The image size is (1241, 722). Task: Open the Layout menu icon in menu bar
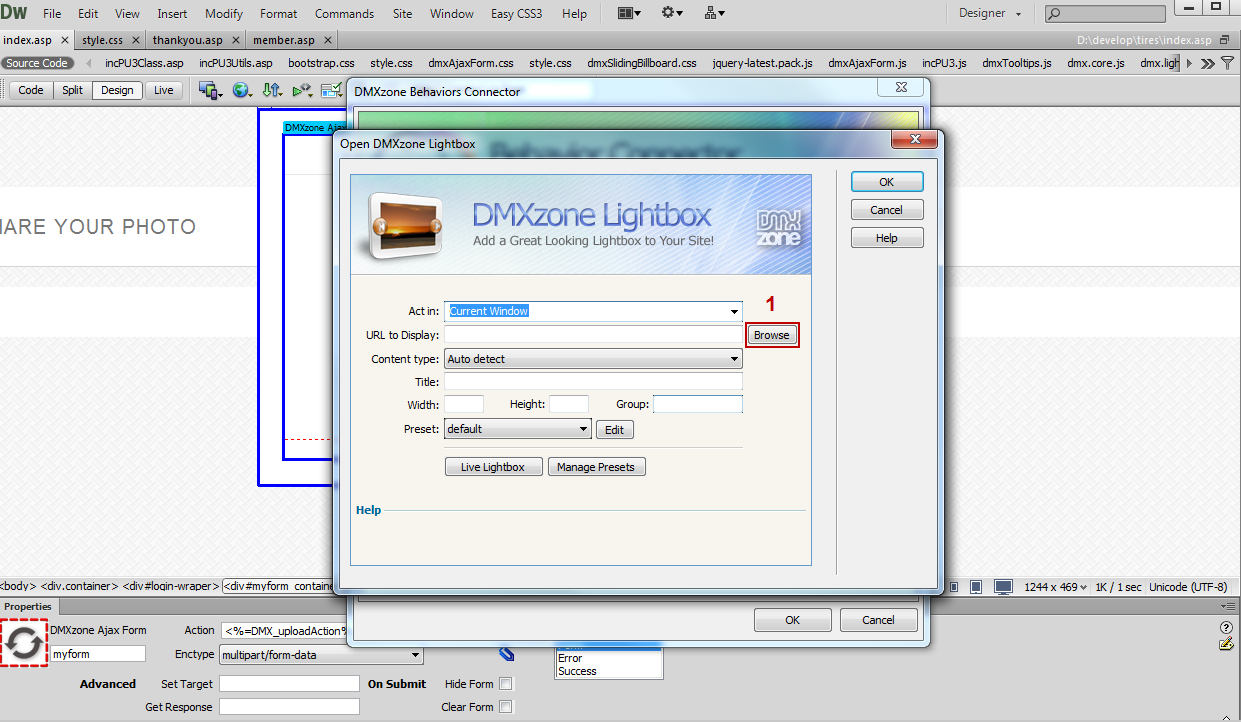629,13
